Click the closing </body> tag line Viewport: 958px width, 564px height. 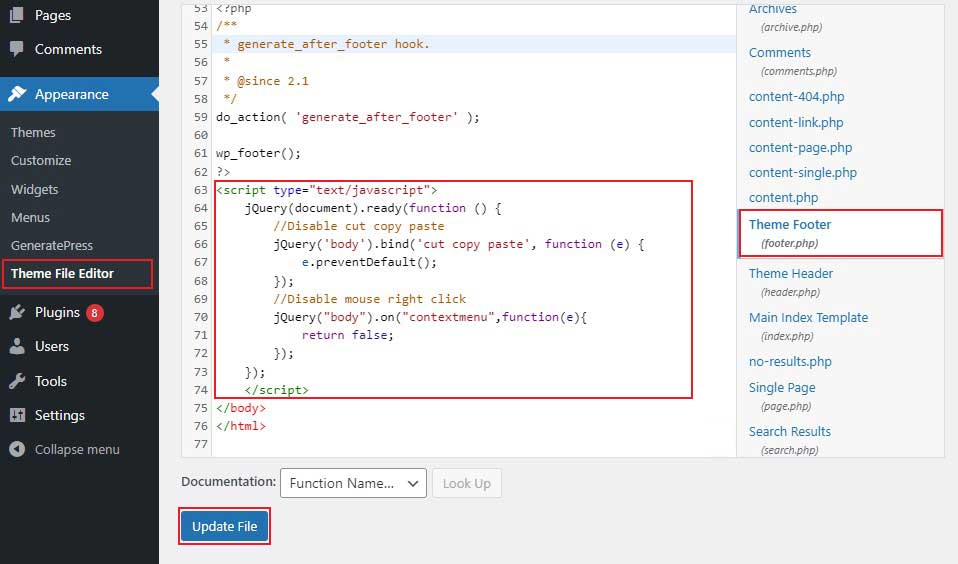coord(241,408)
